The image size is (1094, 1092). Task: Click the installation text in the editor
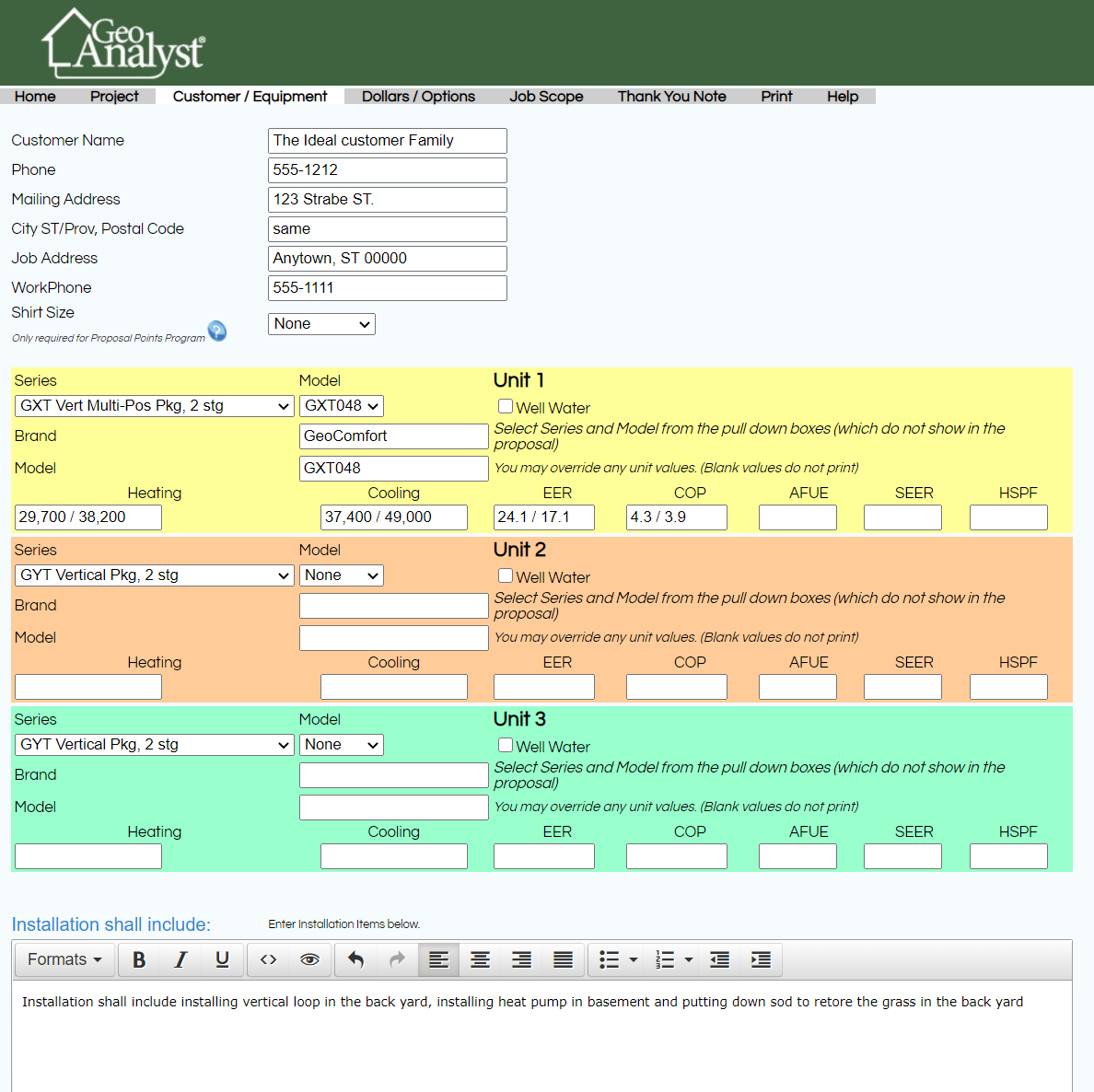click(522, 1002)
